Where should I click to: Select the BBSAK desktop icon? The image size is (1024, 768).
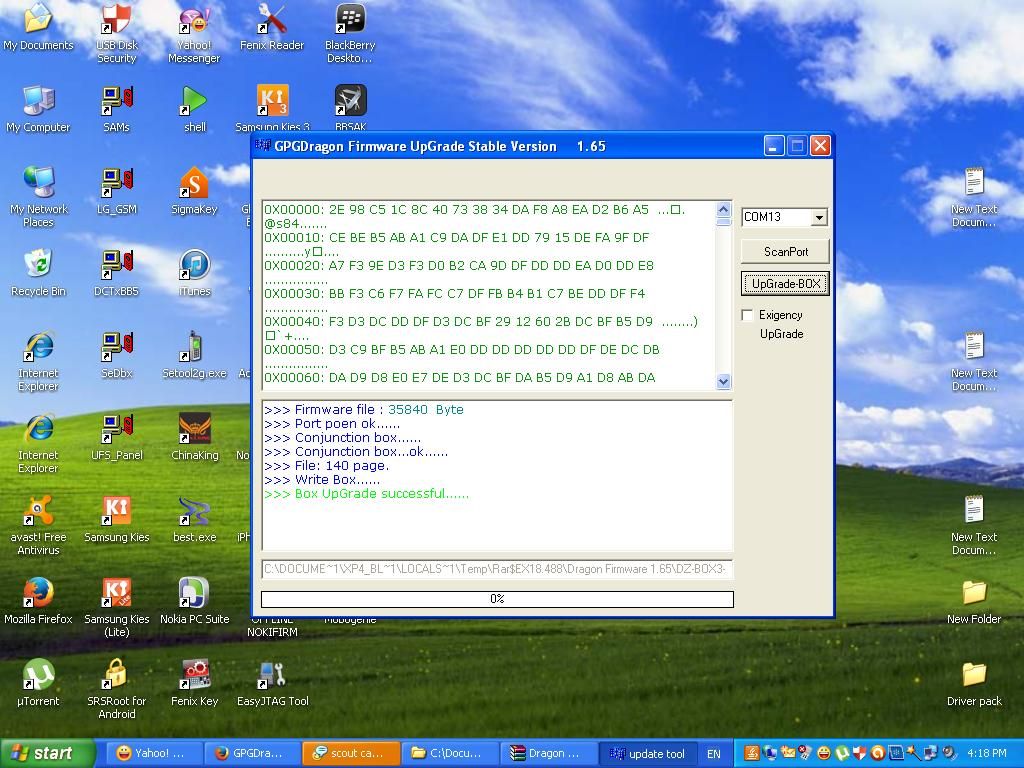[x=350, y=107]
